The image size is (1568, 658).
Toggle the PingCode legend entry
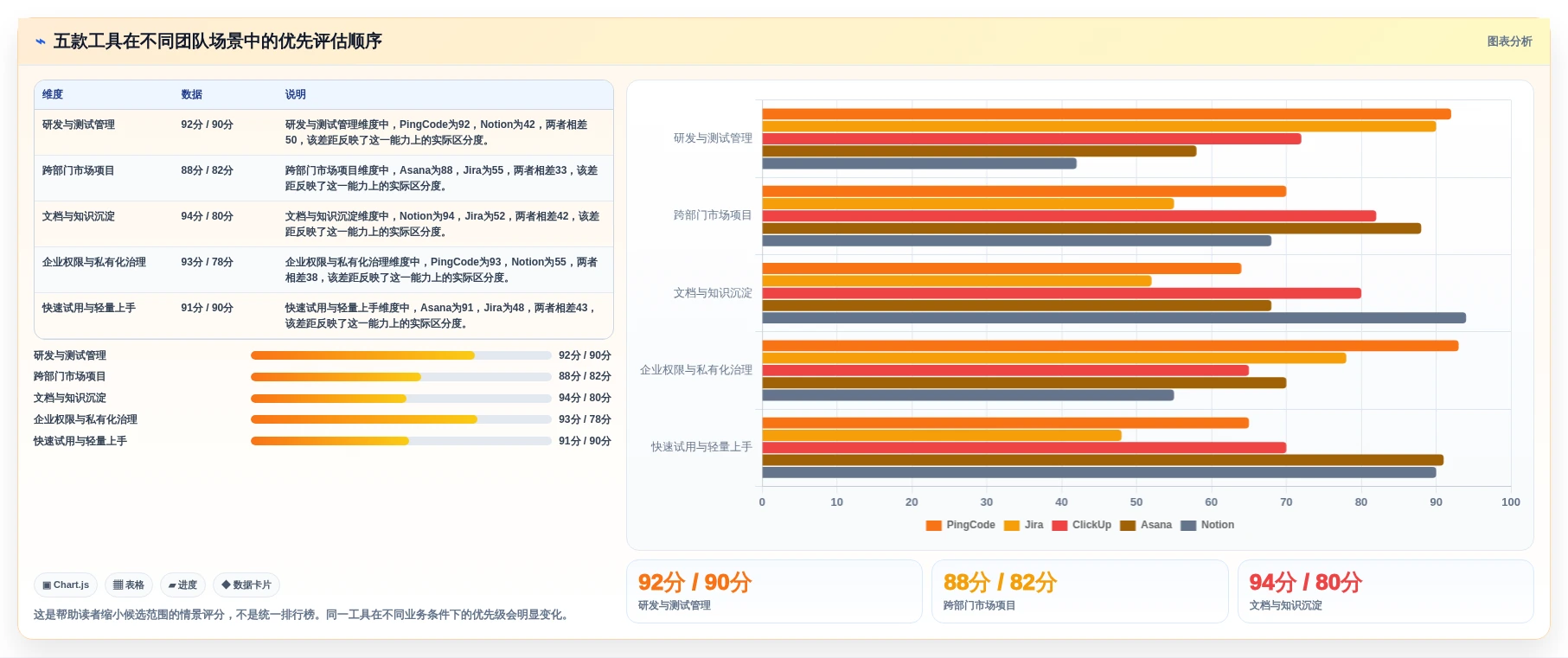[x=960, y=525]
